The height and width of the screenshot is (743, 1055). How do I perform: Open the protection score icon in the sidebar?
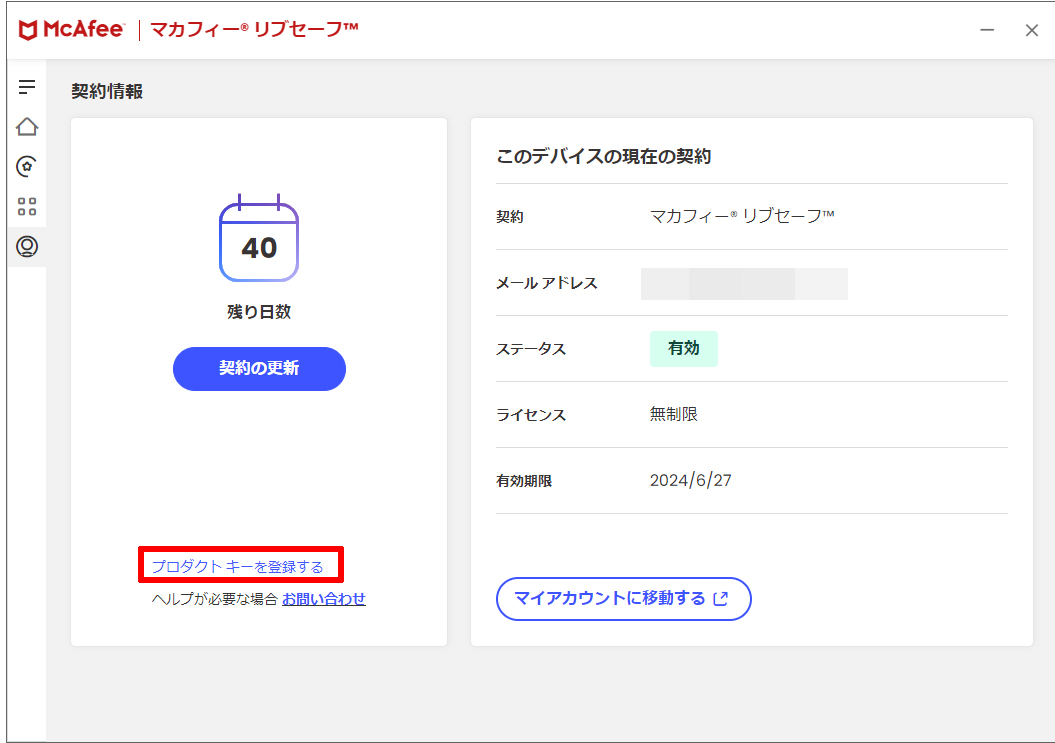pos(27,166)
